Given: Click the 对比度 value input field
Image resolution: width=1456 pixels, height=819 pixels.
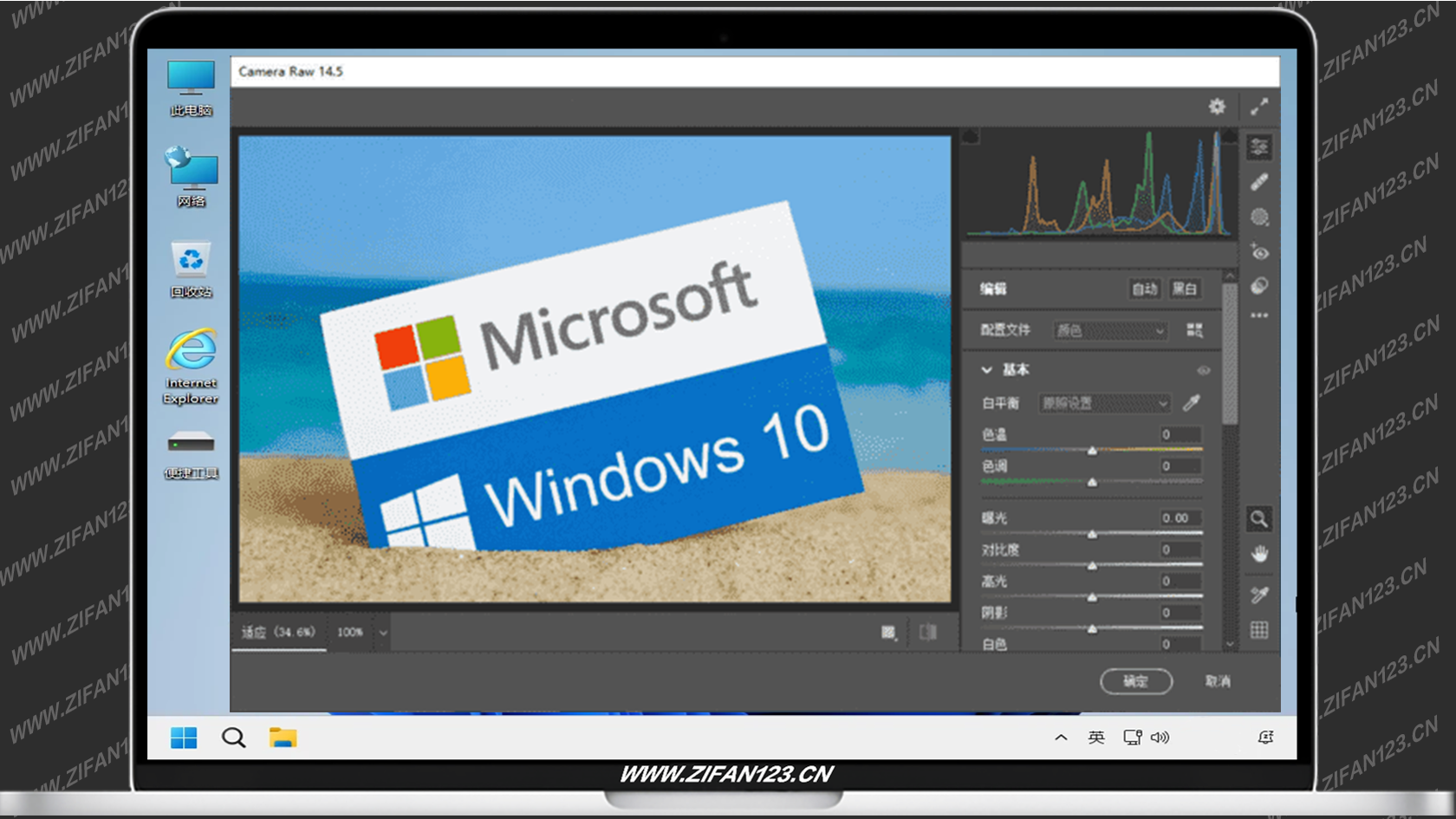Looking at the screenshot, I should tap(1181, 549).
